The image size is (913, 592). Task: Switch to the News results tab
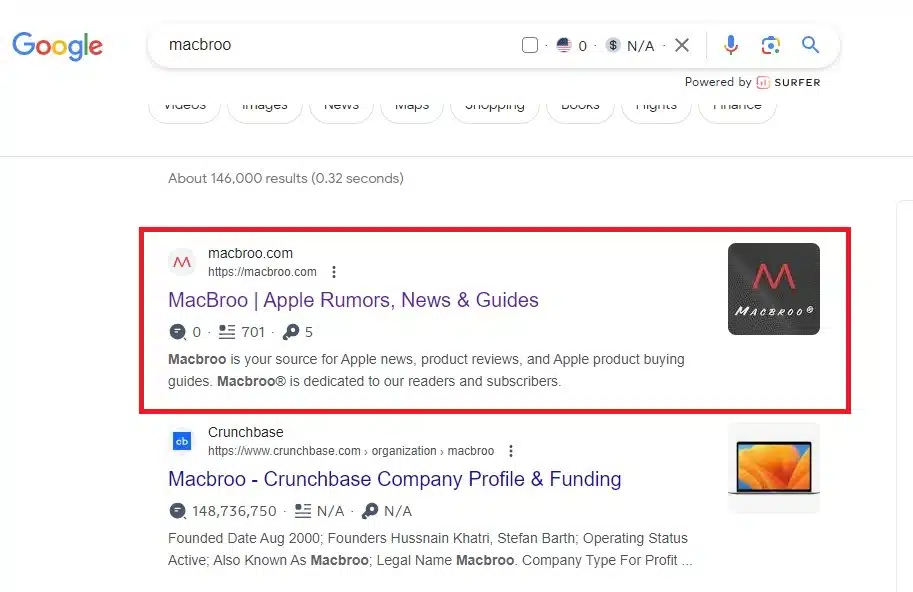click(341, 106)
